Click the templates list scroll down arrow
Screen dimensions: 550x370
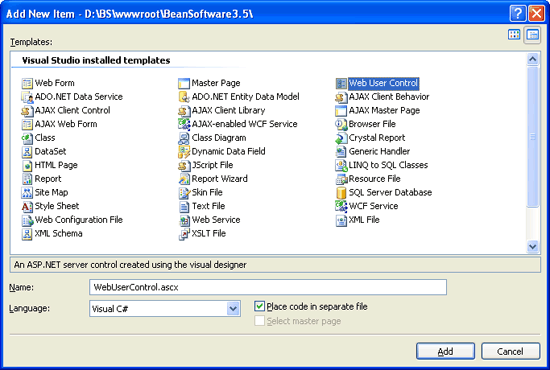(x=532, y=247)
